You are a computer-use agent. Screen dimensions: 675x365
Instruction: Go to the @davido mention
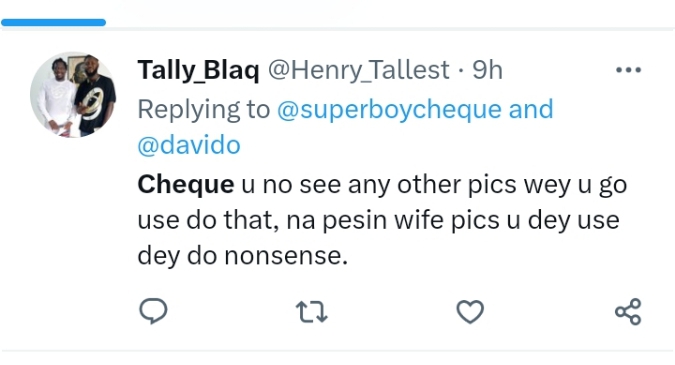[189, 145]
